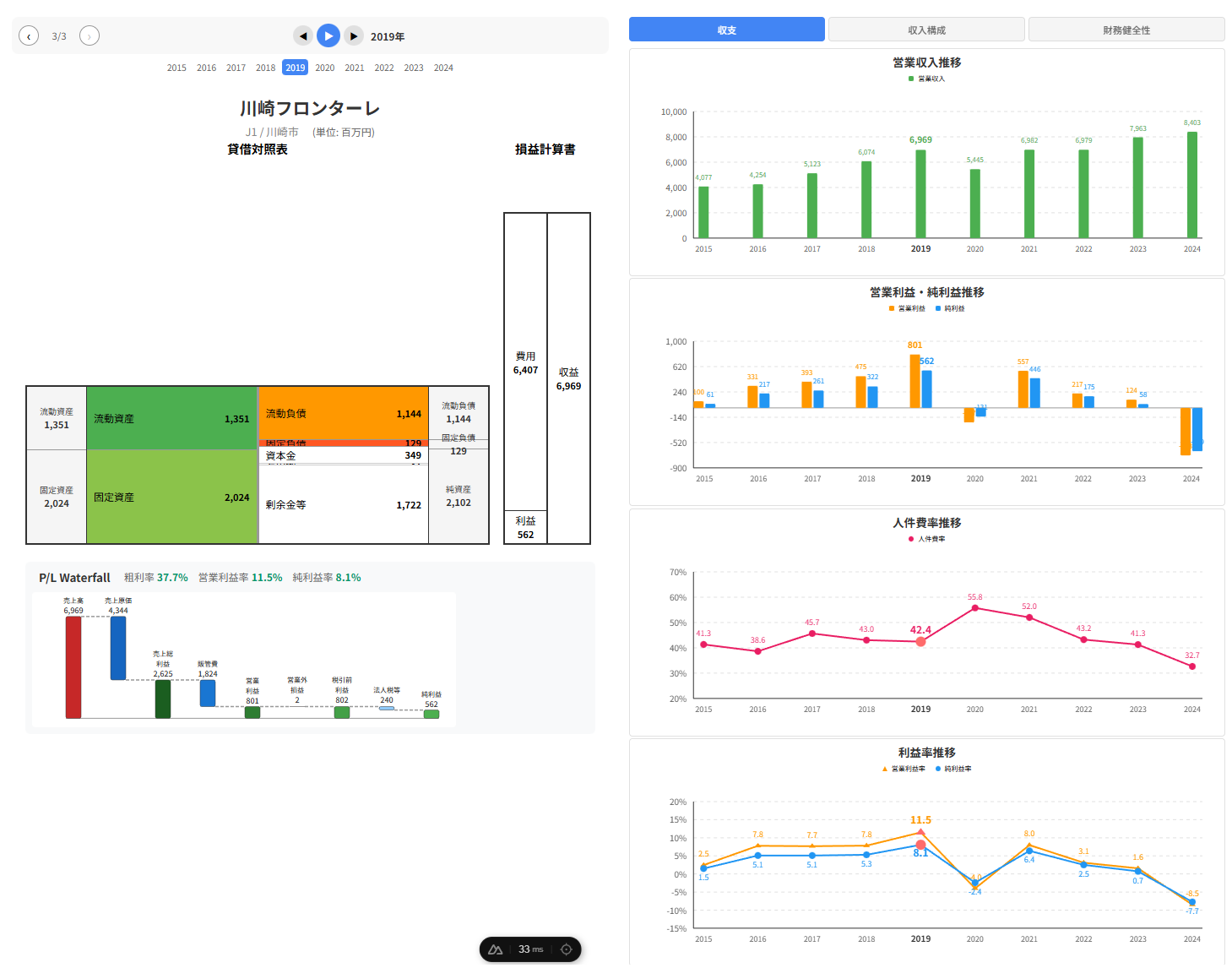Image resolution: width=1232 pixels, height=968 pixels.
Task: Activate the component inspector crosshair icon
Action: (x=567, y=949)
